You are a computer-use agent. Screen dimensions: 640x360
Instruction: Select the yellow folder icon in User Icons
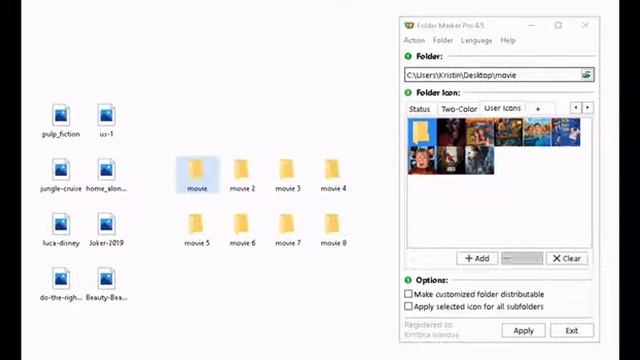(422, 132)
